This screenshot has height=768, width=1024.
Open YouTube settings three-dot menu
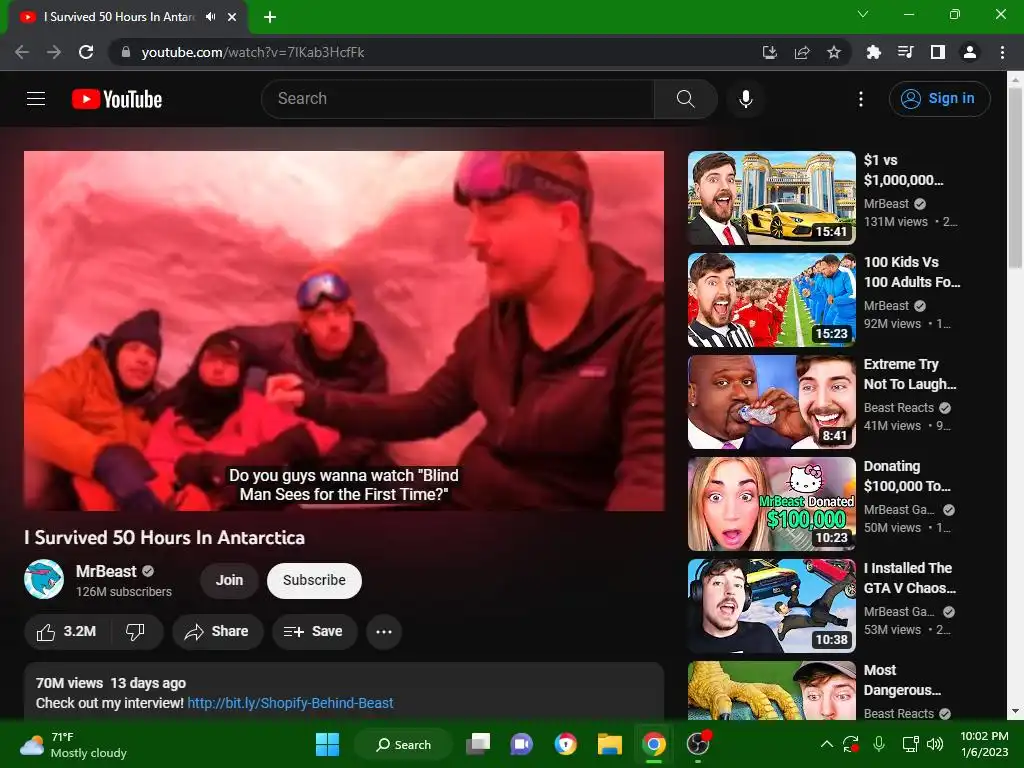tap(861, 99)
